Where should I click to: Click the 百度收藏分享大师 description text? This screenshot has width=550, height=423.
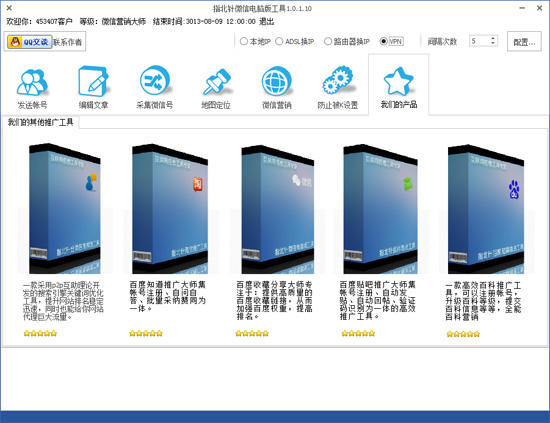274,300
